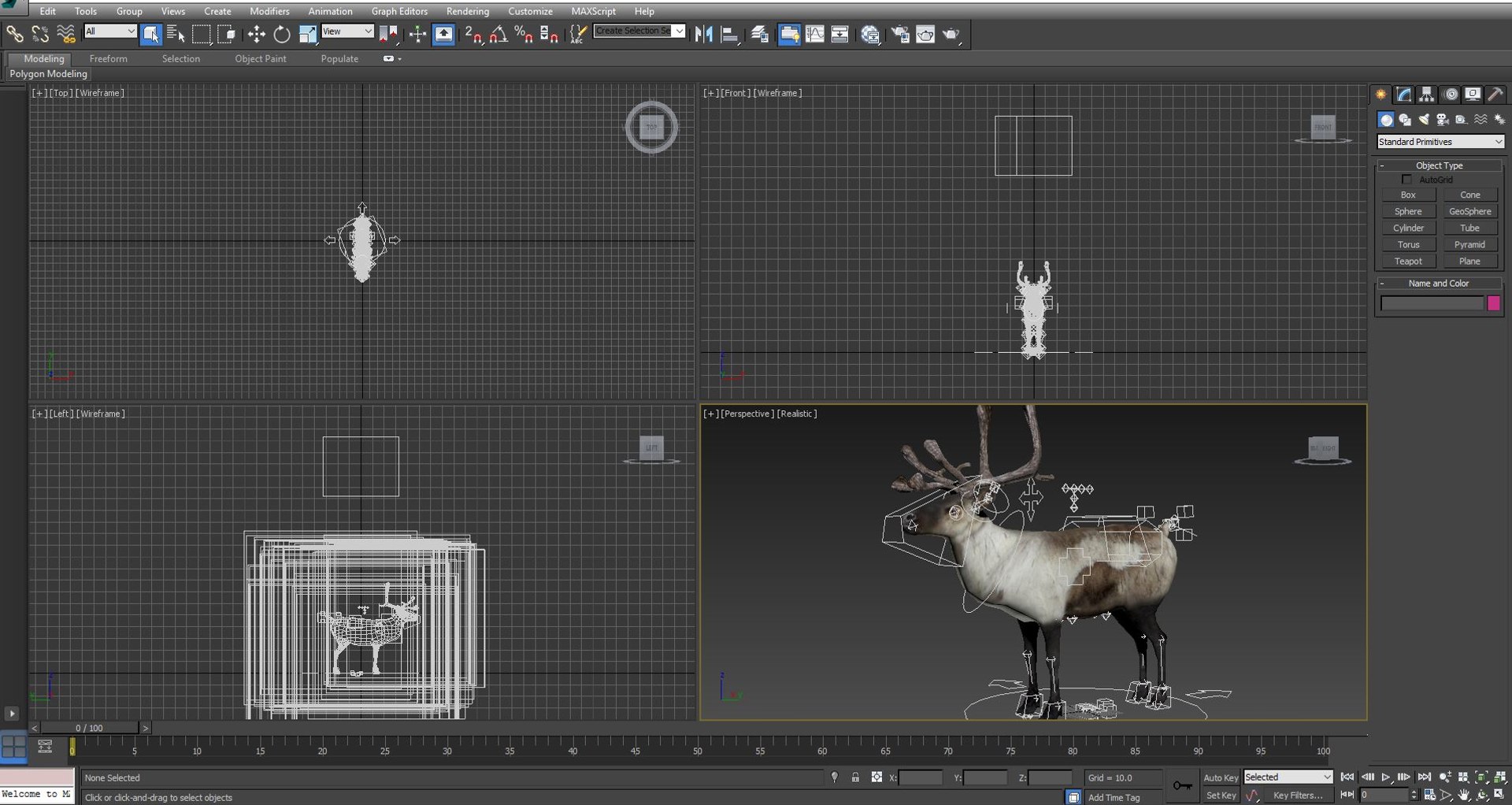The height and width of the screenshot is (805, 1512).
Task: Toggle the selection lock icon
Action: click(x=855, y=777)
